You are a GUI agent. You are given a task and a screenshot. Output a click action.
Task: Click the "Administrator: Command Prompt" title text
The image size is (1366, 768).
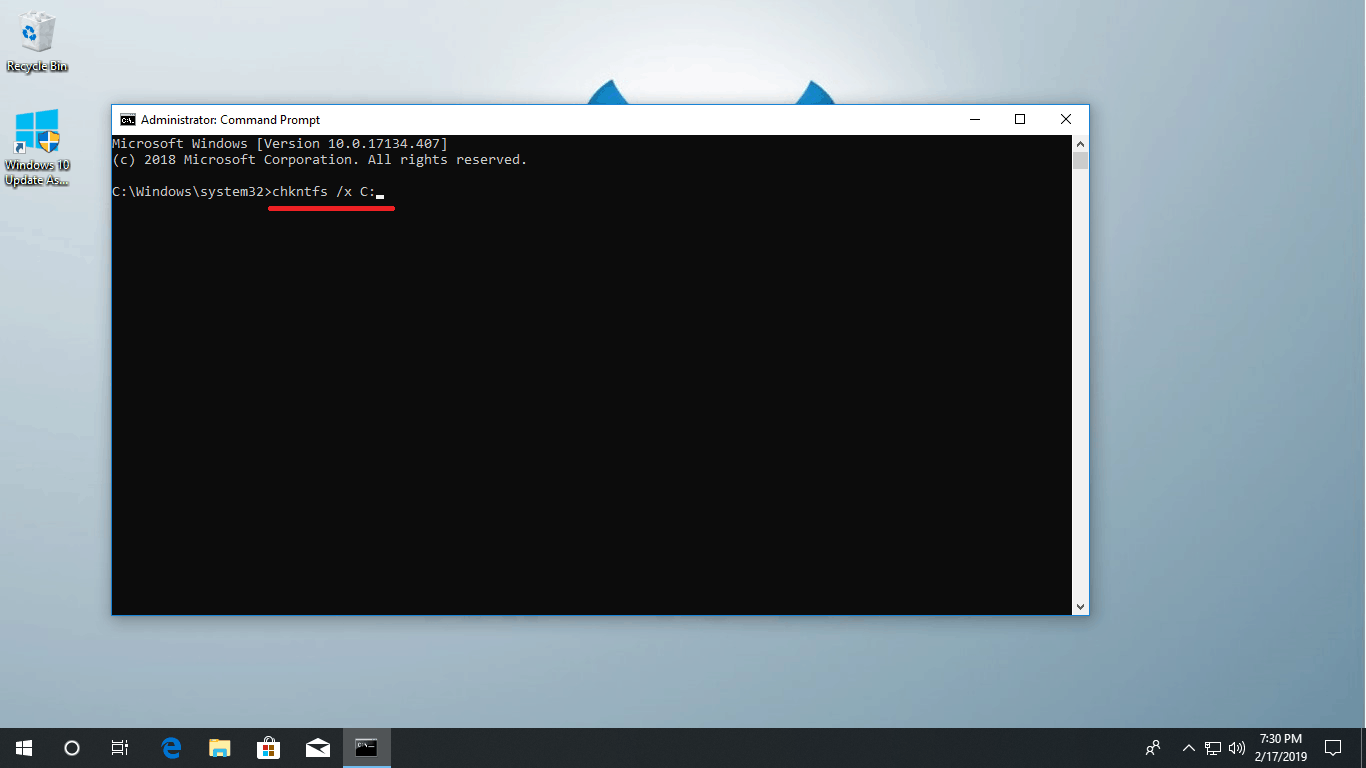pyautogui.click(x=230, y=120)
